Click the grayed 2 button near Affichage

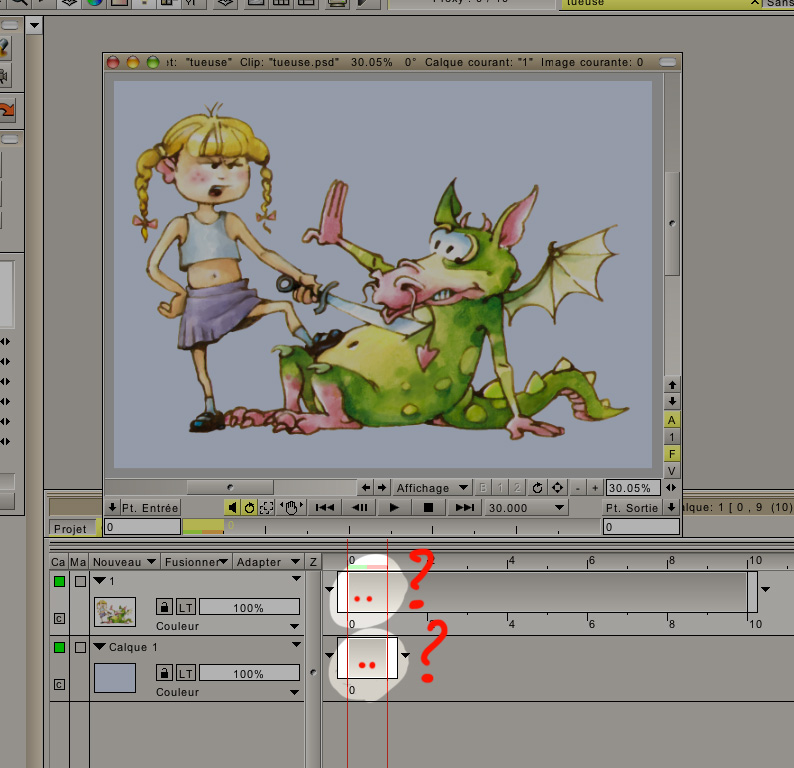coord(517,488)
